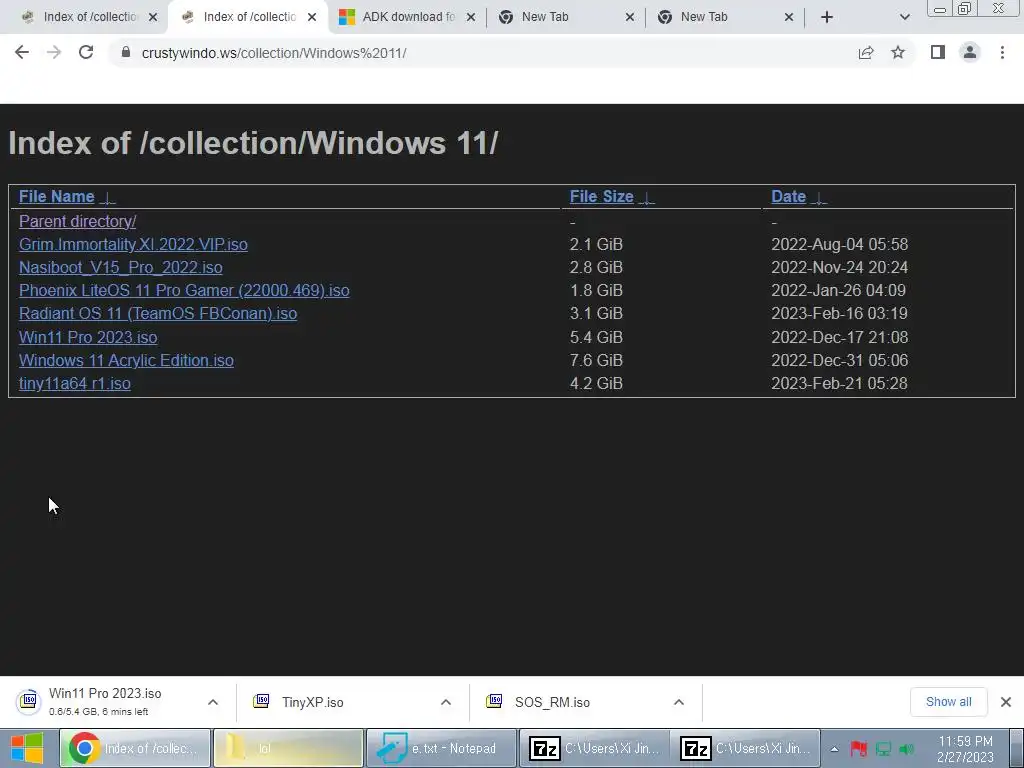1024x768 pixels.
Task: Download tiny11a64 r1.iso
Action: [x=74, y=383]
